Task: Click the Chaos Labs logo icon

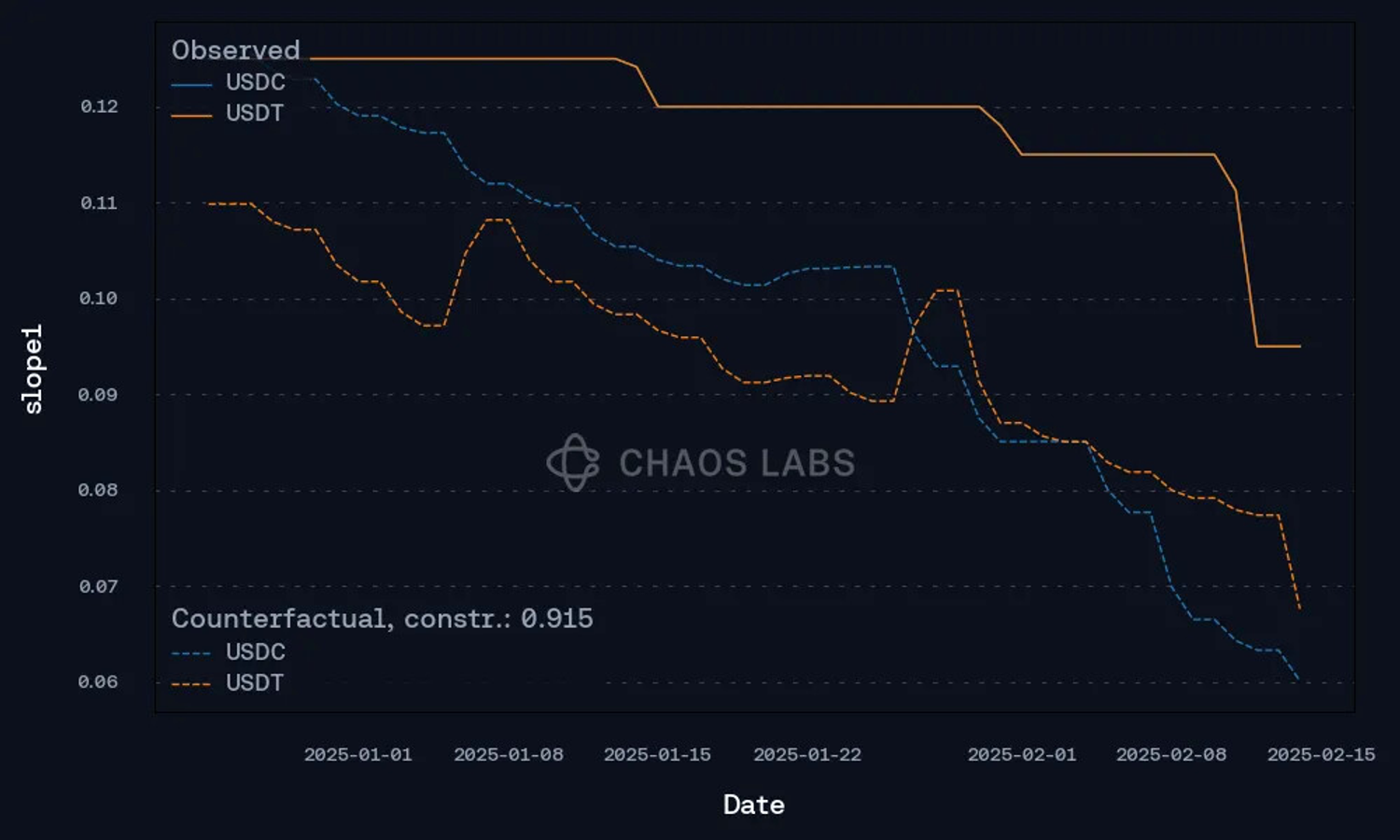Action: [573, 462]
